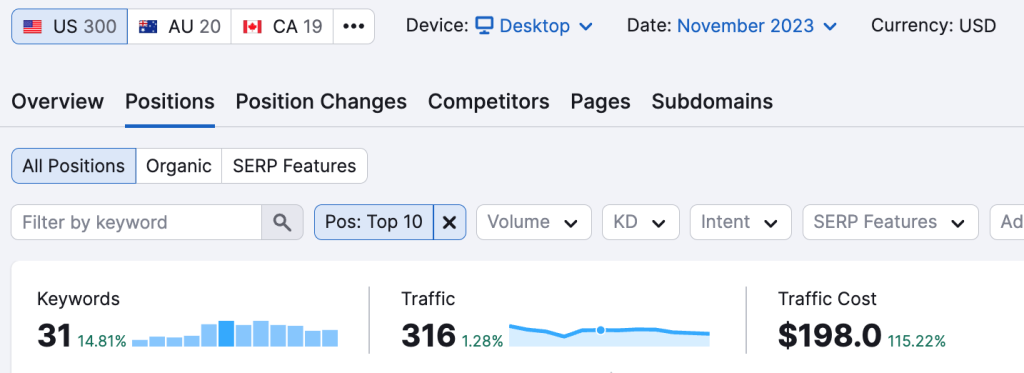
Task: Click the 14.81% keywords change
Action: (x=102, y=340)
